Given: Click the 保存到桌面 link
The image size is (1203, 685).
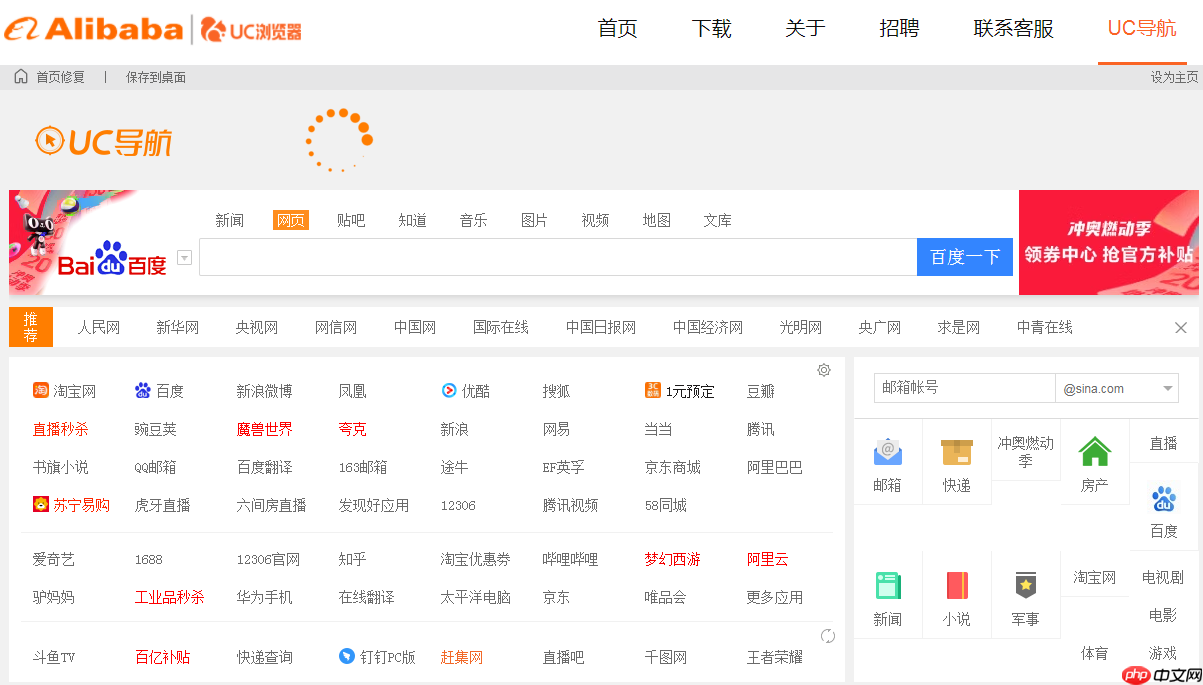Looking at the screenshot, I should pyautogui.click(x=155, y=76).
